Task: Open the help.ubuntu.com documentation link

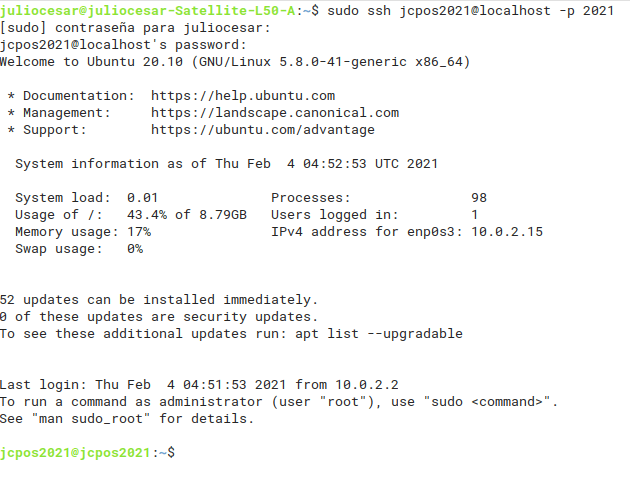Action: tap(242, 96)
